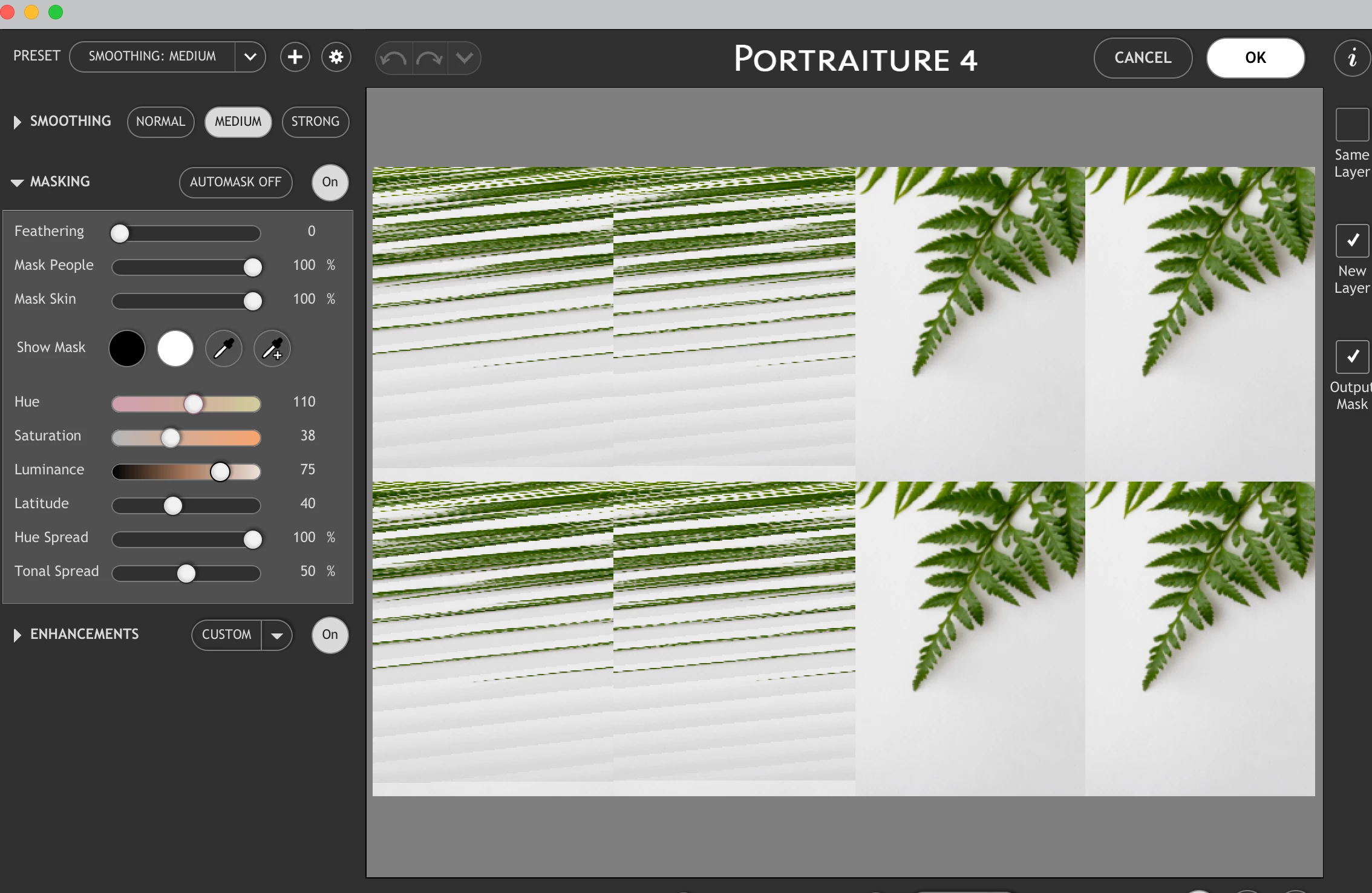Open the Smoothing: Medium preset dropdown
The height and width of the screenshot is (893, 1372).
250,57
